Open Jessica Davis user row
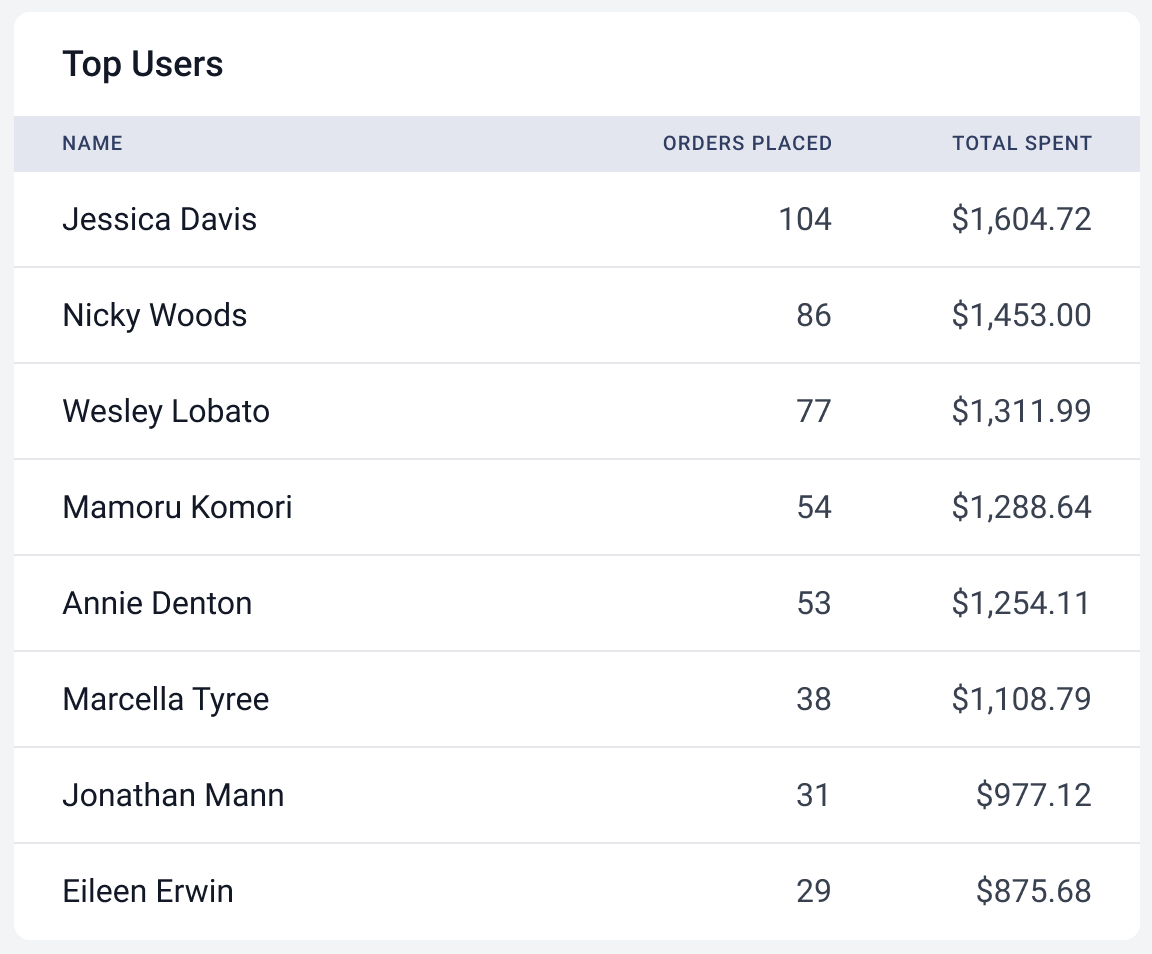1152x954 pixels. point(160,219)
